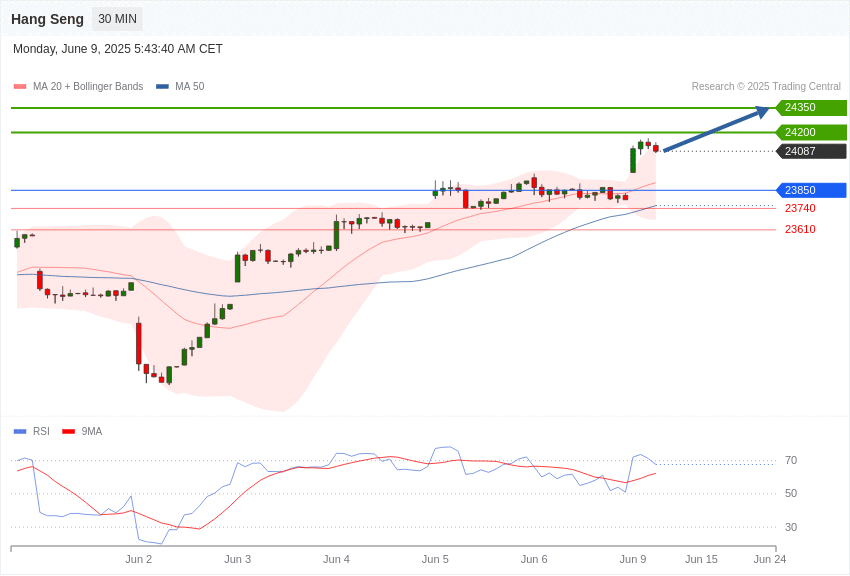The width and height of the screenshot is (850, 576).
Task: Click the red 9MA legend marker
Action: point(69,431)
